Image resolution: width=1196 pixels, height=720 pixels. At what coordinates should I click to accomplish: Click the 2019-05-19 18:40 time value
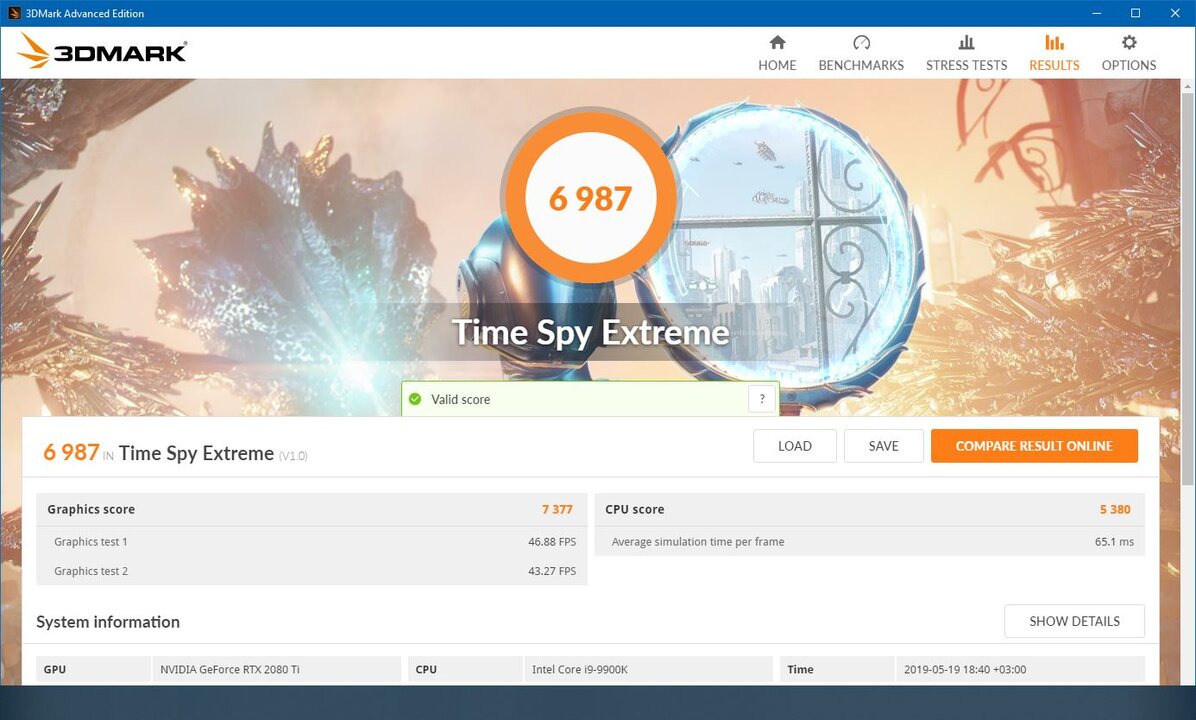point(965,670)
